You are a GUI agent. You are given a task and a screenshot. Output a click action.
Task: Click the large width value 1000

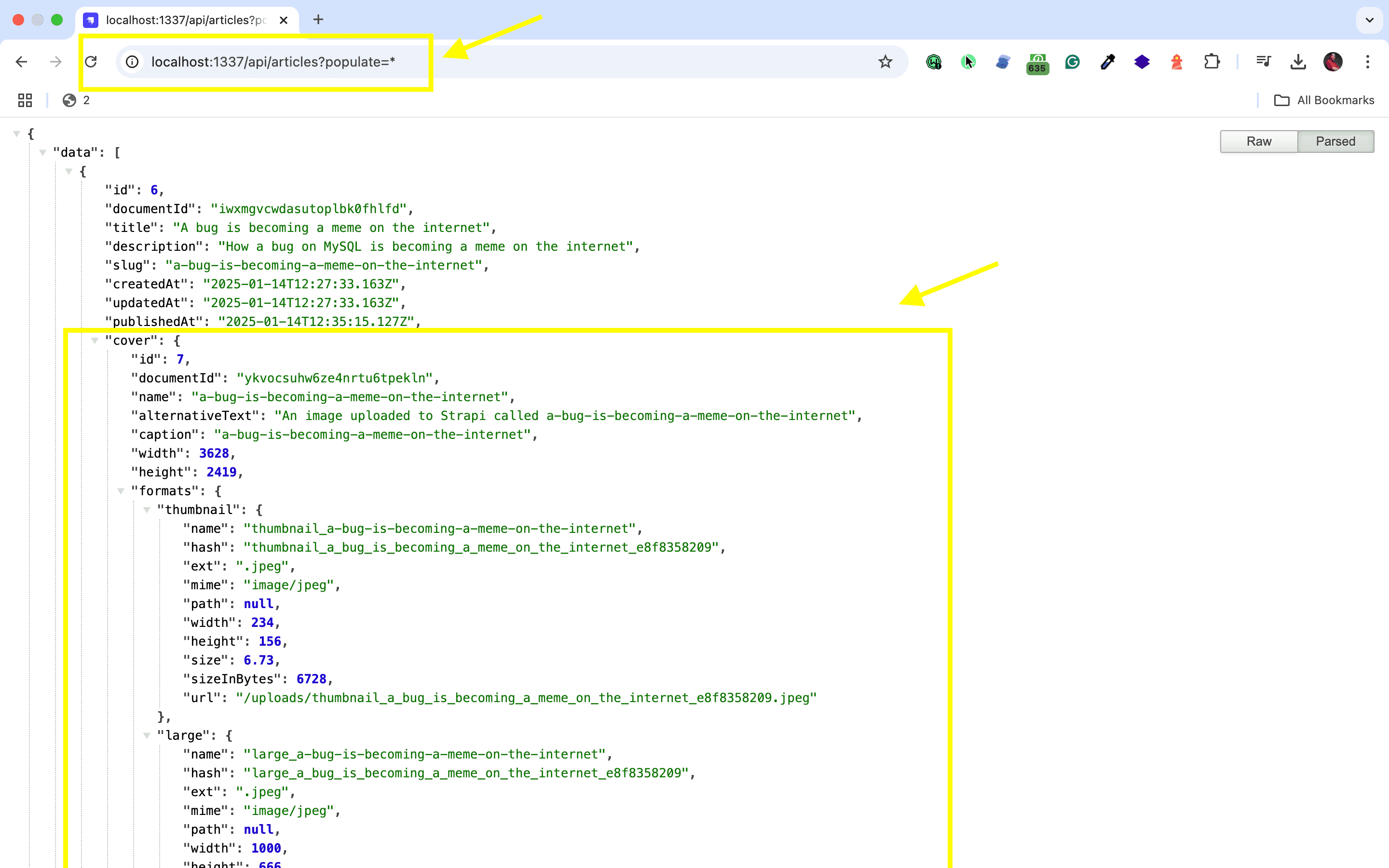click(x=266, y=849)
